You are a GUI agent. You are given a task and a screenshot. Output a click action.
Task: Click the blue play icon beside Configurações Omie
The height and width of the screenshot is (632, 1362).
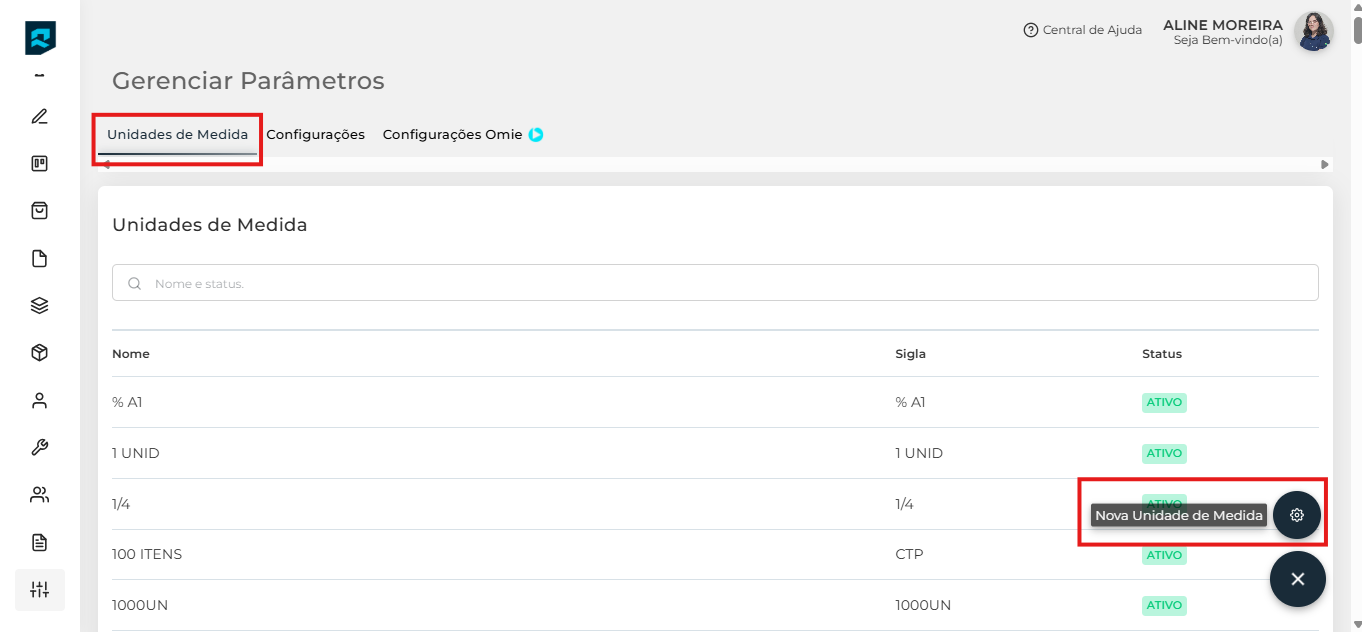tap(536, 134)
